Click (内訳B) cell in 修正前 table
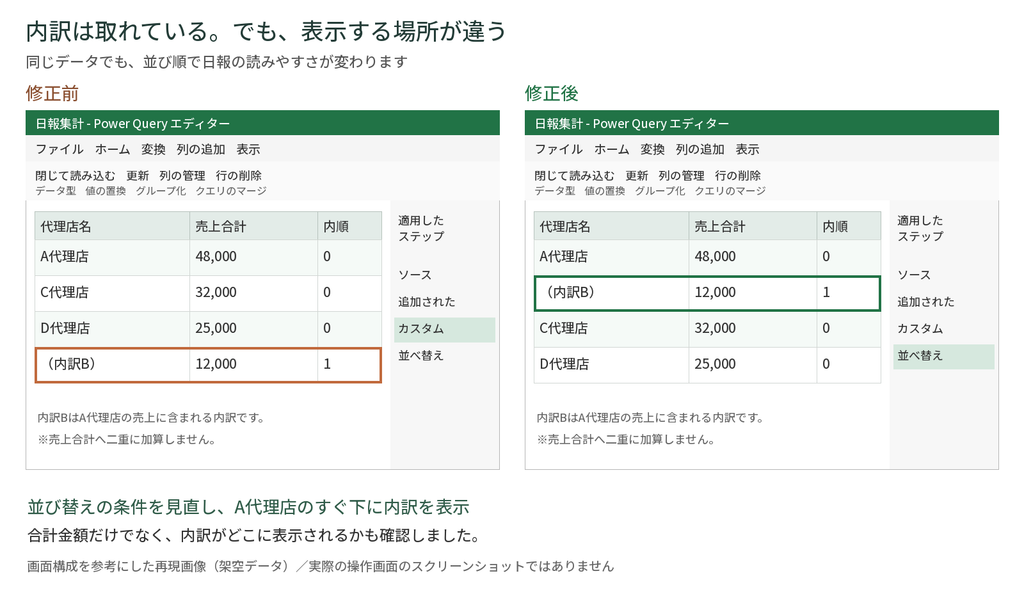 point(112,364)
